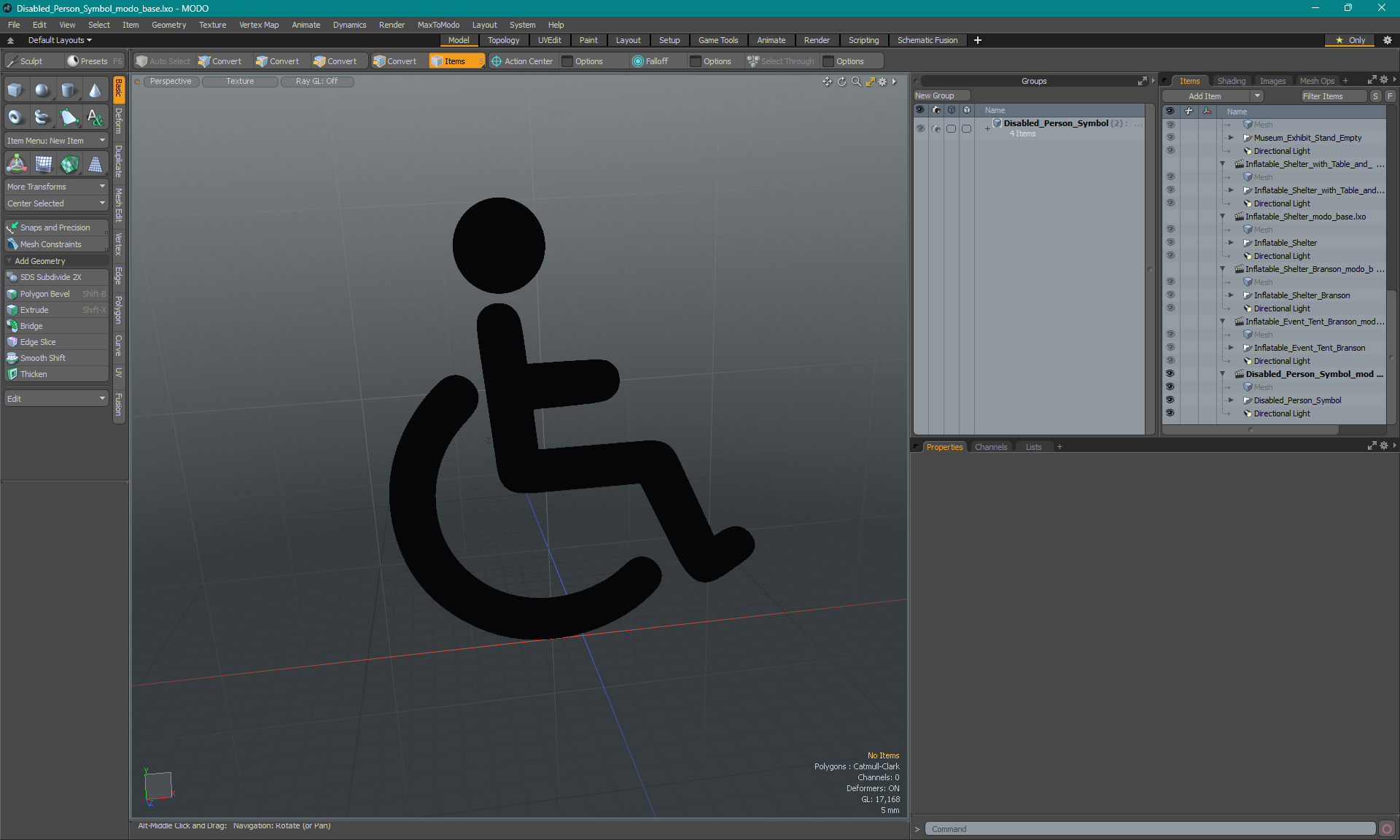Toggle Options checkbox next to Select Through
1400x840 pixels.
click(828, 61)
